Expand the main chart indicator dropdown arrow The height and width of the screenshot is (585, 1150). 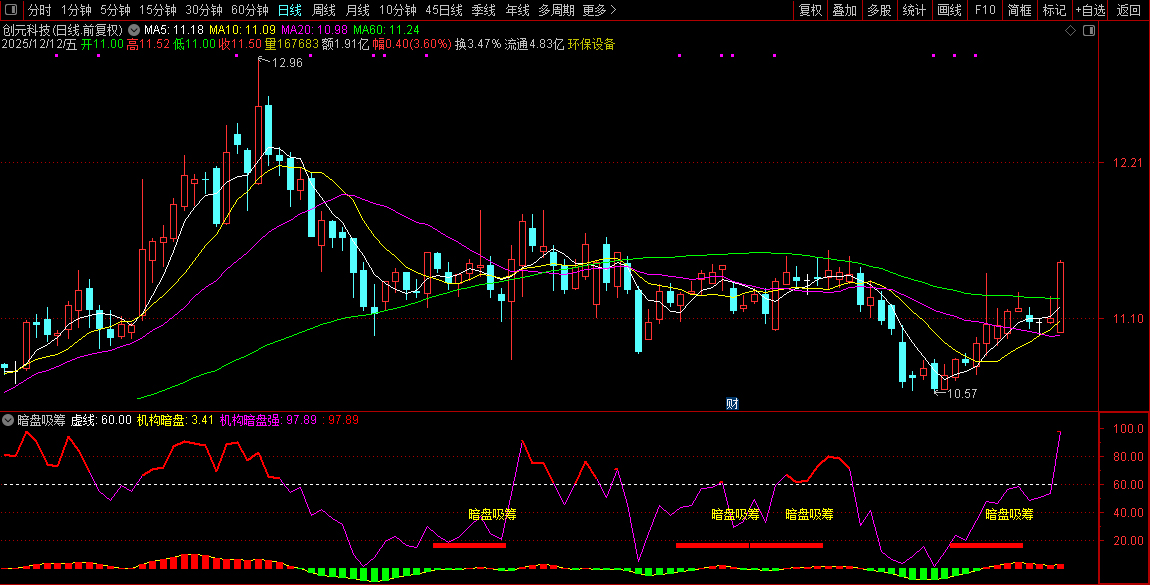pos(134,30)
